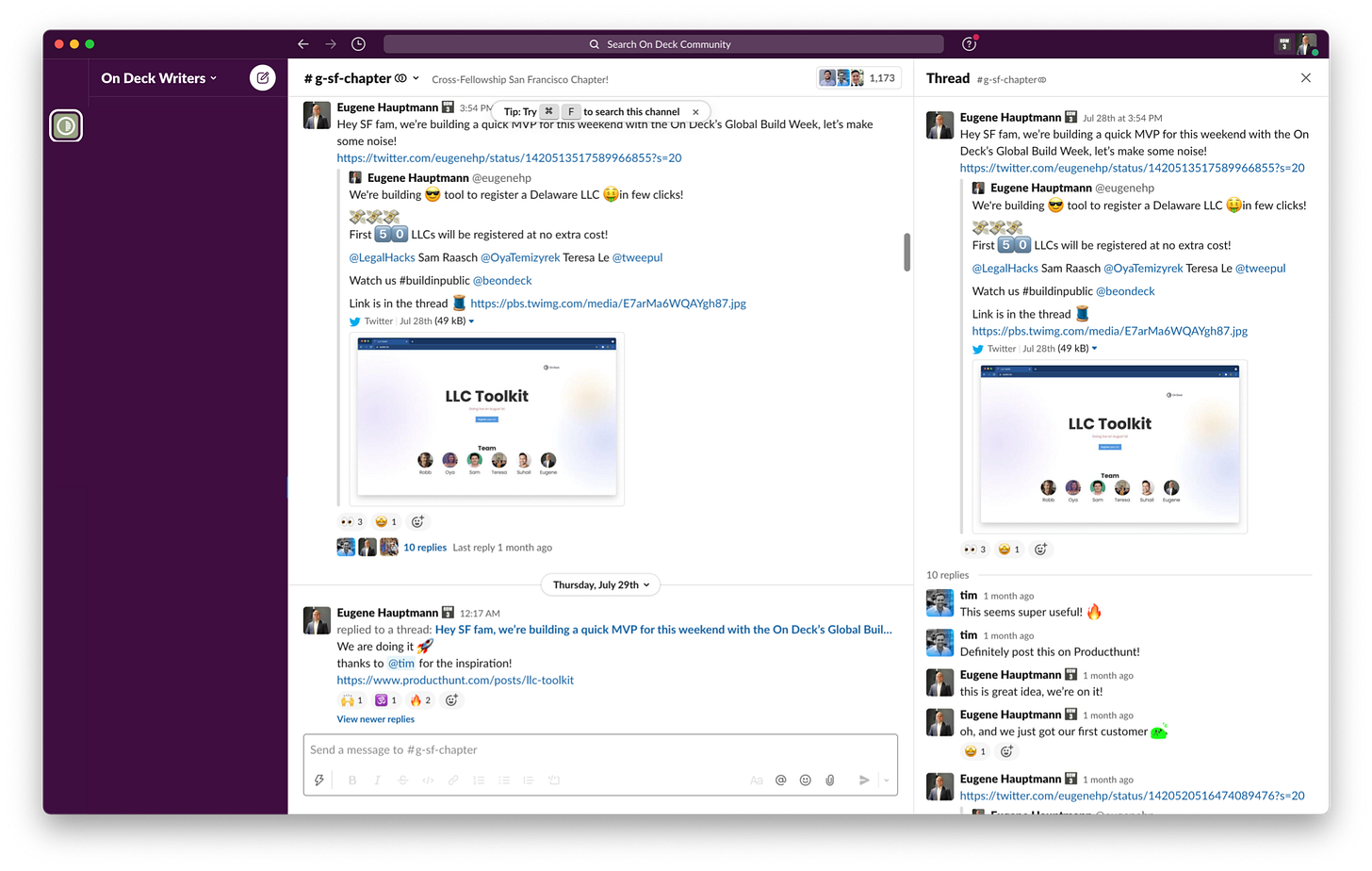Add reaction to Product Hunt message
The height and width of the screenshot is (871, 1372).
[451, 700]
